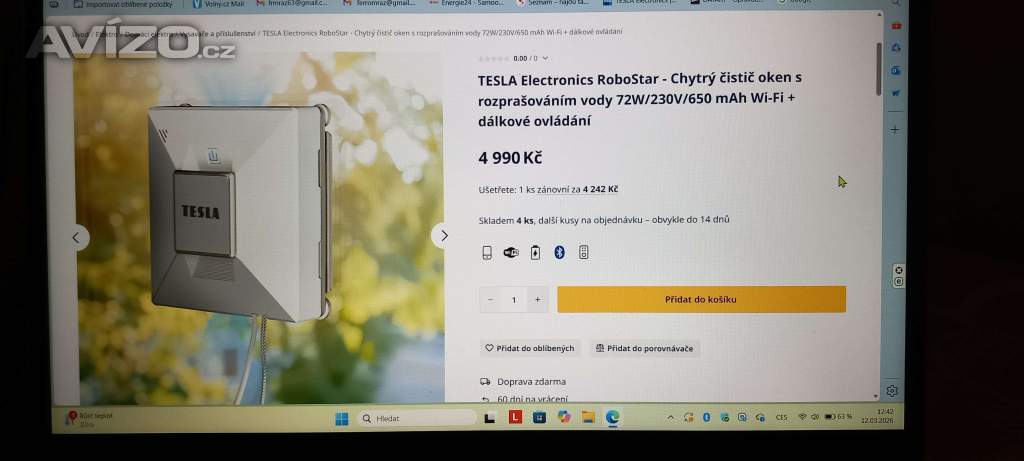Show next product image with right arrow
1024x461 pixels.
[x=443, y=236]
